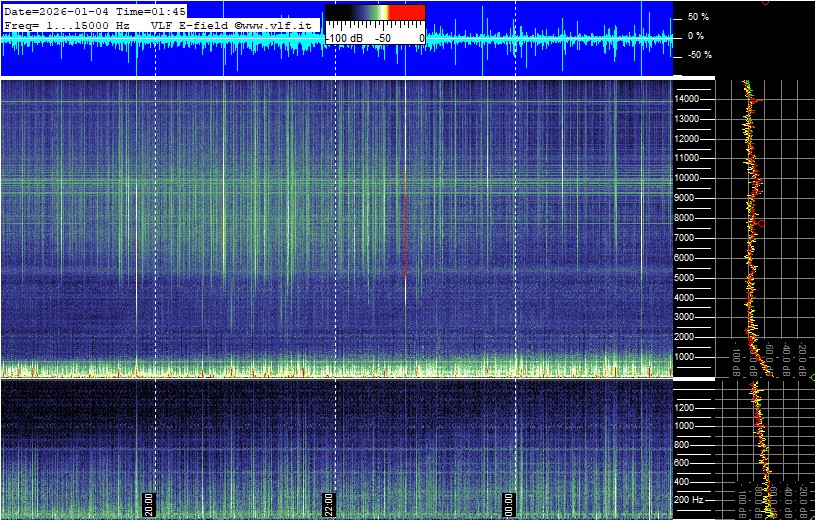
Task: Select the 22:00 time marker
Action: [329, 504]
